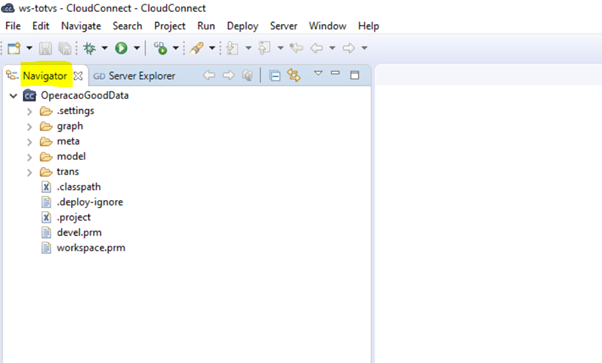Select the trans folder name
This screenshot has width=602, height=363.
click(68, 172)
